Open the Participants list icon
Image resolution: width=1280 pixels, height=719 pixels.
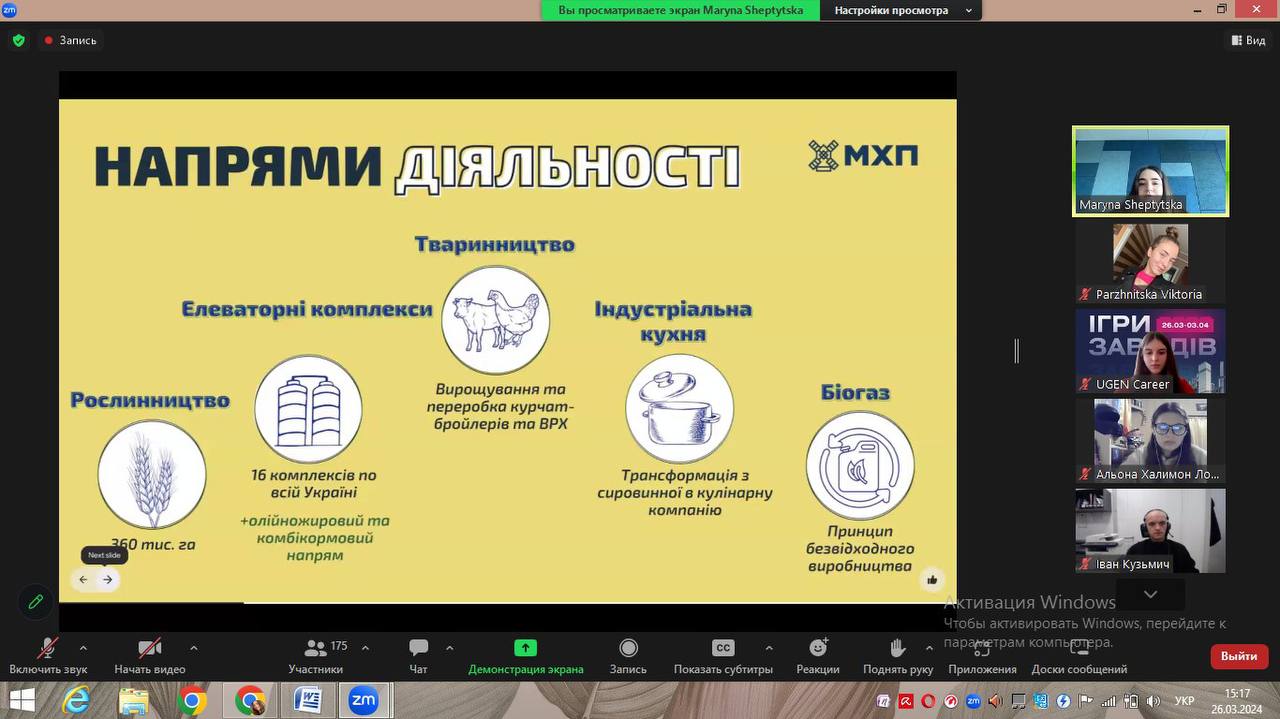pyautogui.click(x=316, y=648)
